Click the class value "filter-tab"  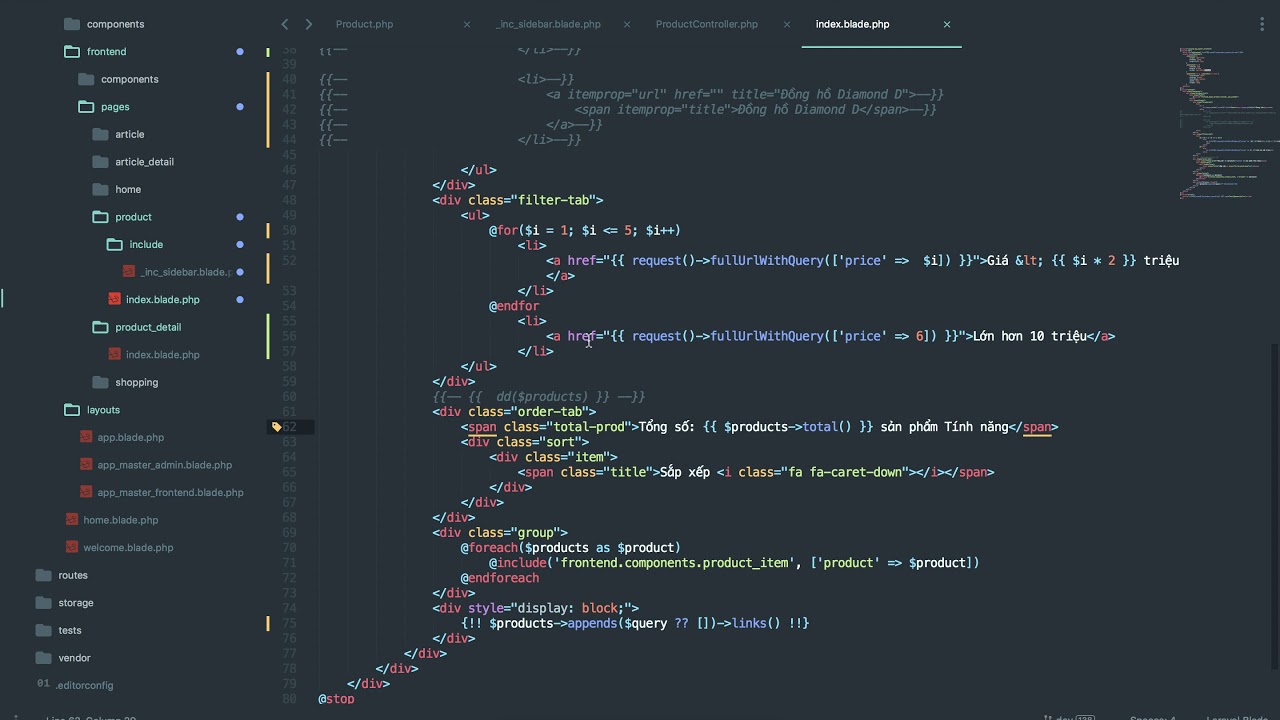pyautogui.click(x=556, y=200)
